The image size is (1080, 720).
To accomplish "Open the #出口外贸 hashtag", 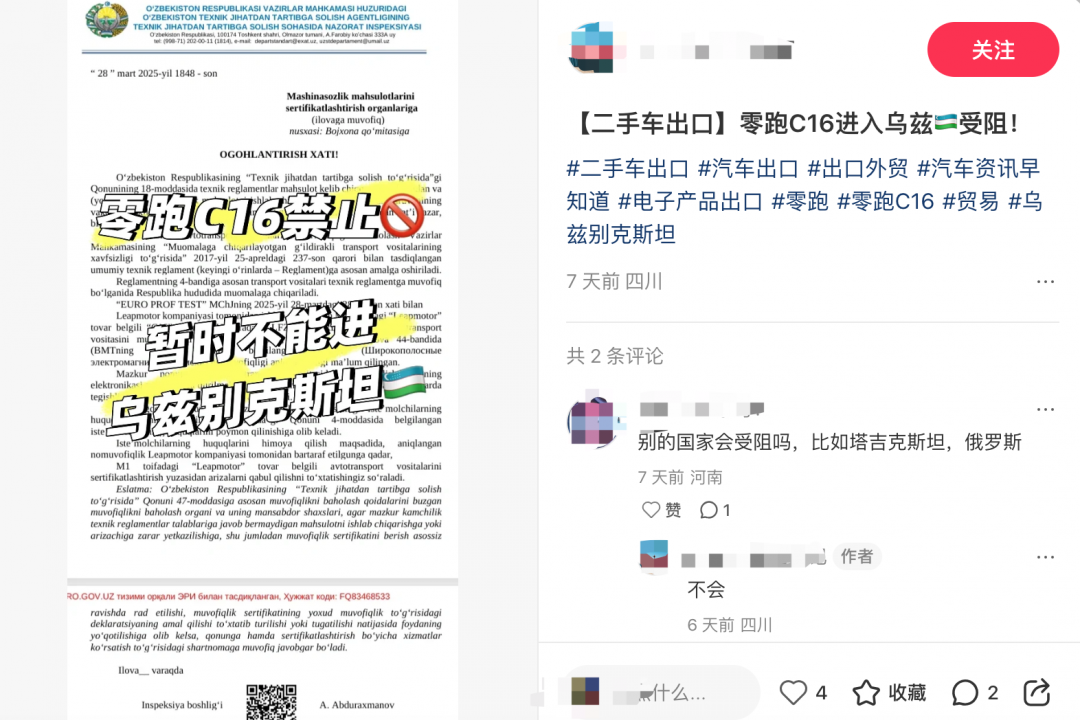I will tap(858, 168).
